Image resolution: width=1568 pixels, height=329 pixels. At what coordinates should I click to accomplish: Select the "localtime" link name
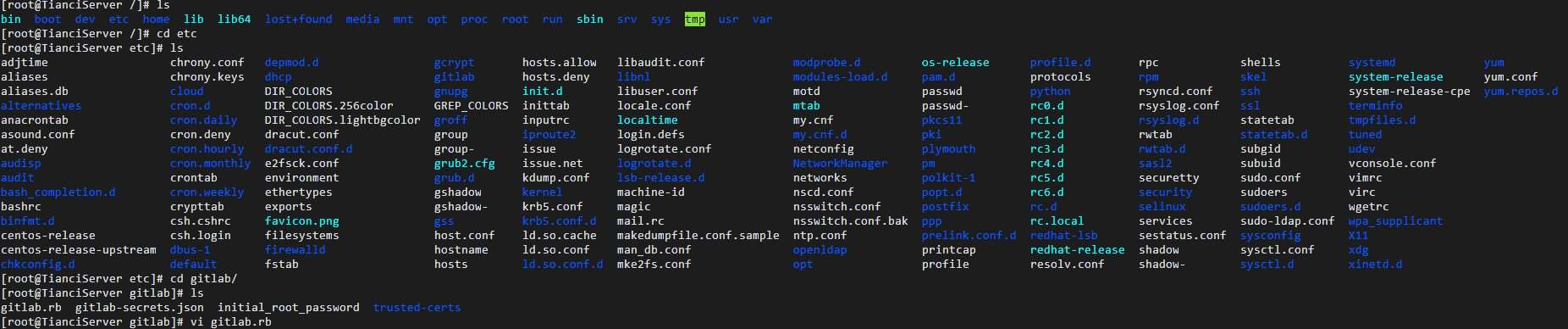(x=648, y=120)
